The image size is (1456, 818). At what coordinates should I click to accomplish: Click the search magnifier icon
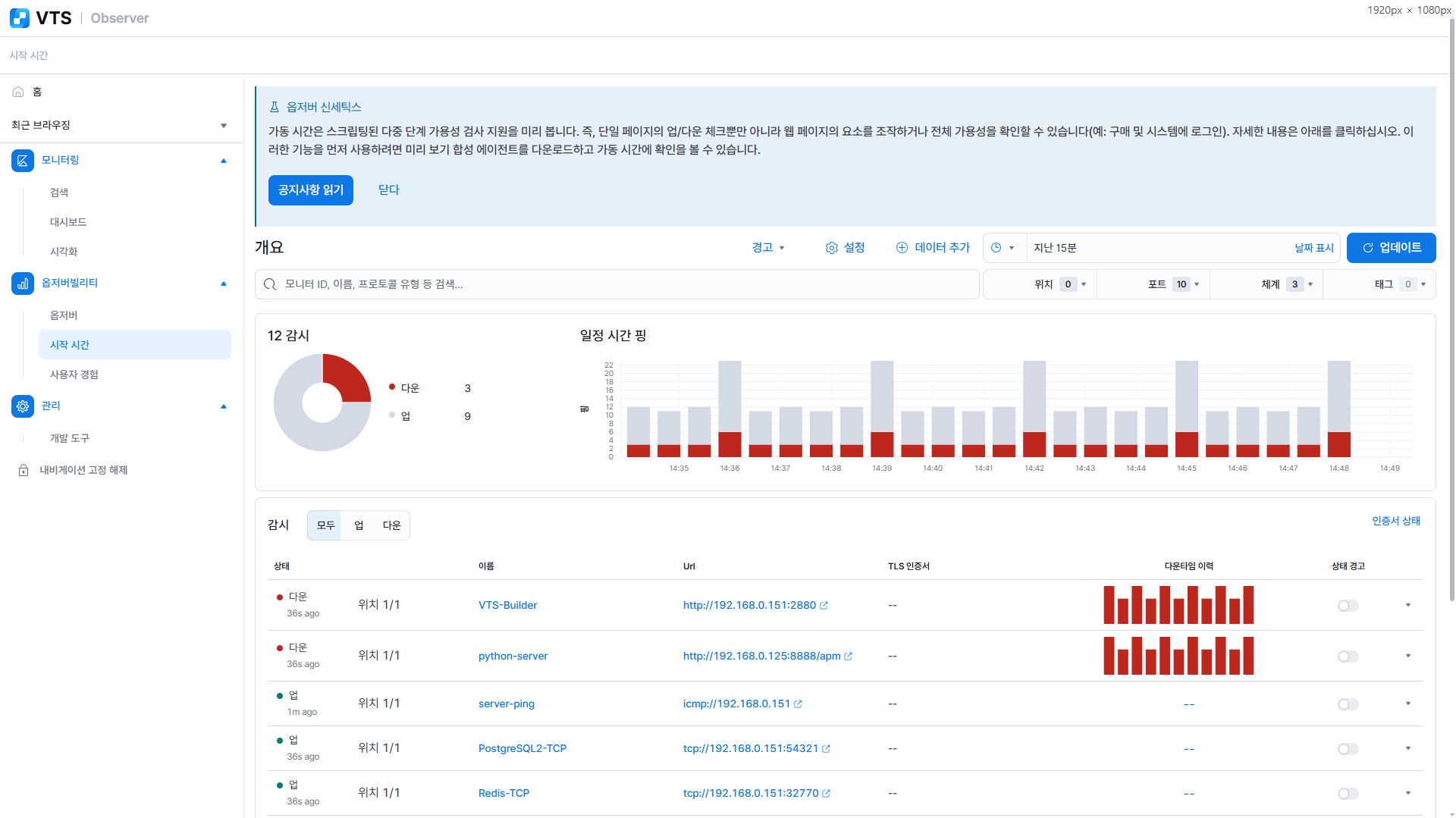pos(270,284)
